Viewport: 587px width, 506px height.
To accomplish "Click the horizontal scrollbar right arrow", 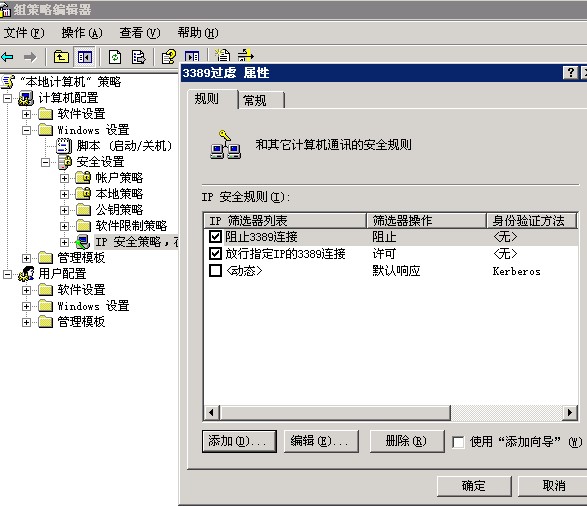I will pos(570,413).
